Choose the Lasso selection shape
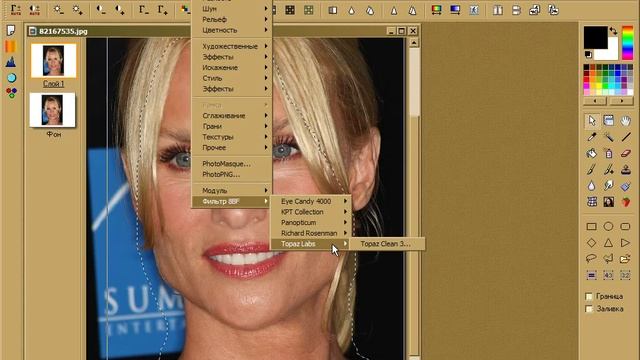This screenshot has height=360, width=640. pyautogui.click(x=591, y=258)
